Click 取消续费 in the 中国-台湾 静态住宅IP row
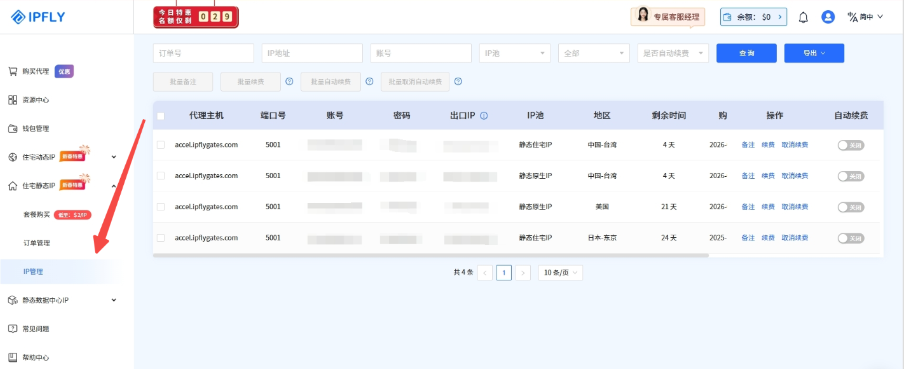Screen dimensions: 904x369 click(795, 145)
